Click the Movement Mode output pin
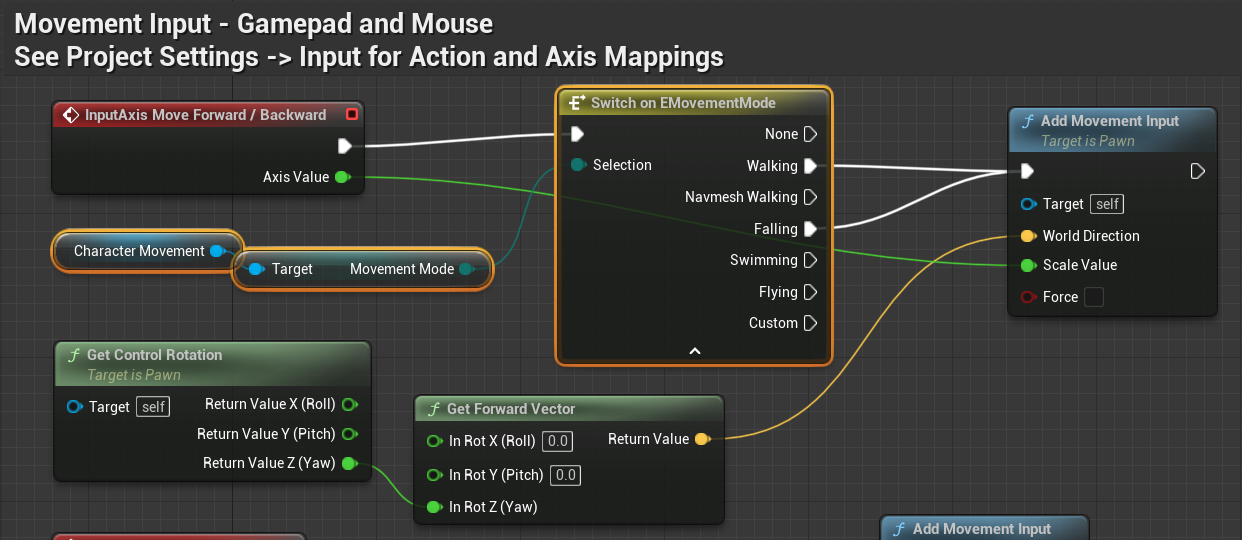The image size is (1242, 540). pos(466,269)
